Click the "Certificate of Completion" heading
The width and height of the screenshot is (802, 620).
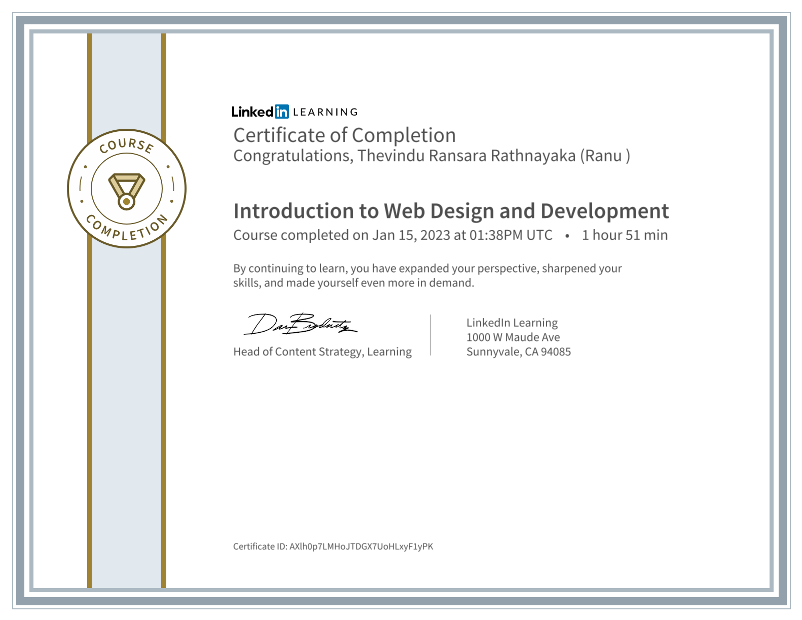point(344,135)
